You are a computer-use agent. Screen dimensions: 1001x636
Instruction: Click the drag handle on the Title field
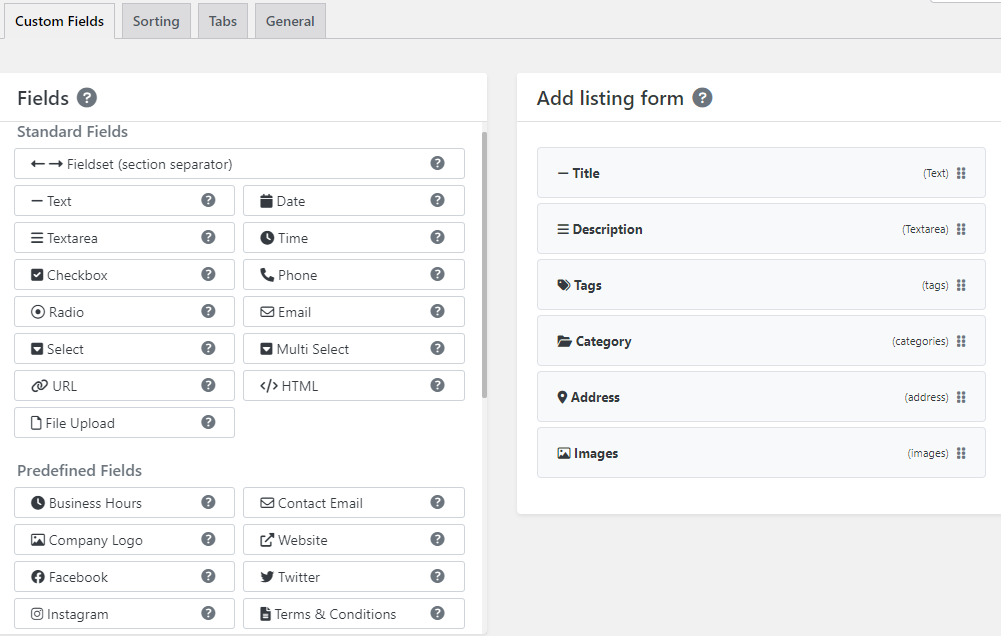click(961, 172)
